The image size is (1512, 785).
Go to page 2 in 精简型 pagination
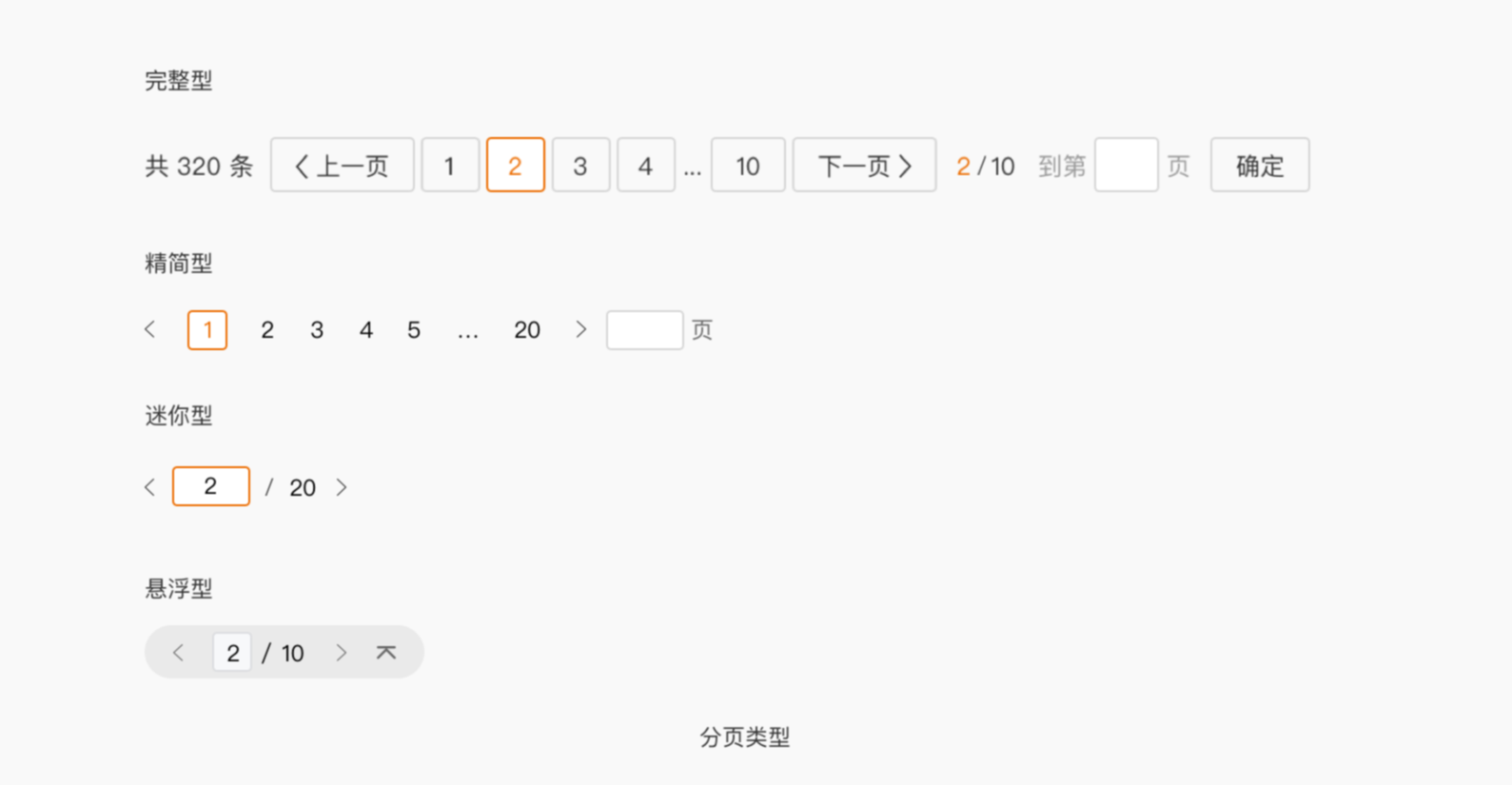267,330
